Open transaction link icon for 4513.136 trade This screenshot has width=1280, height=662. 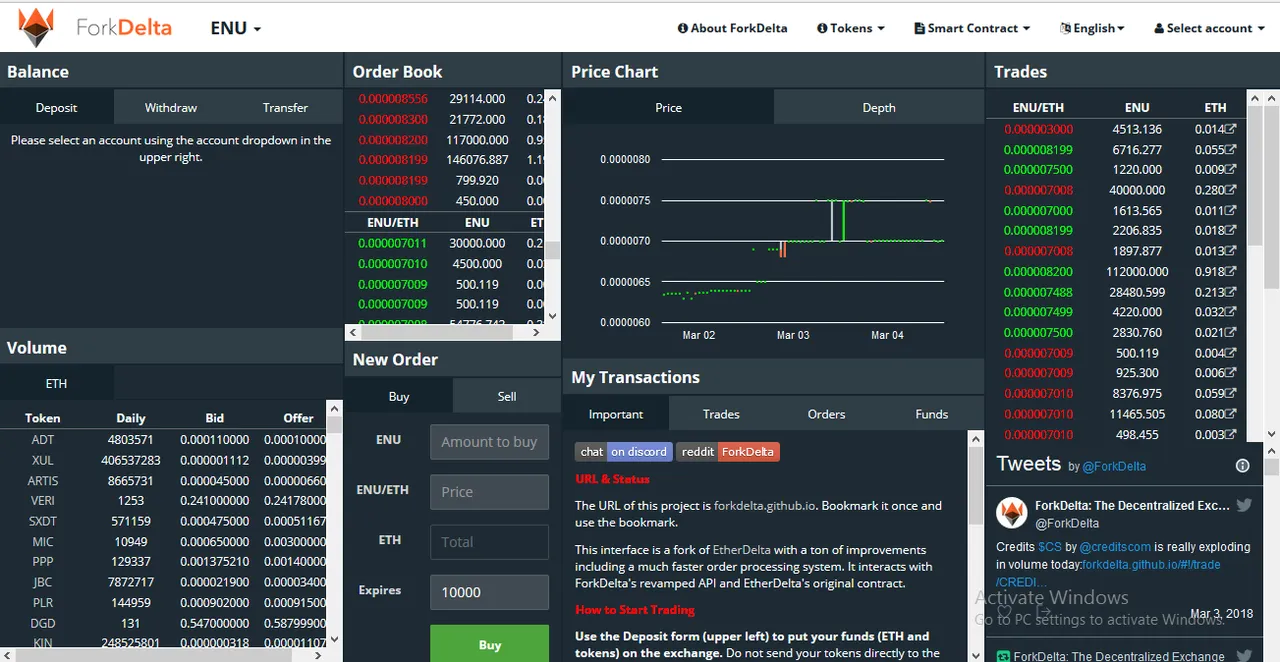pos(1231,129)
